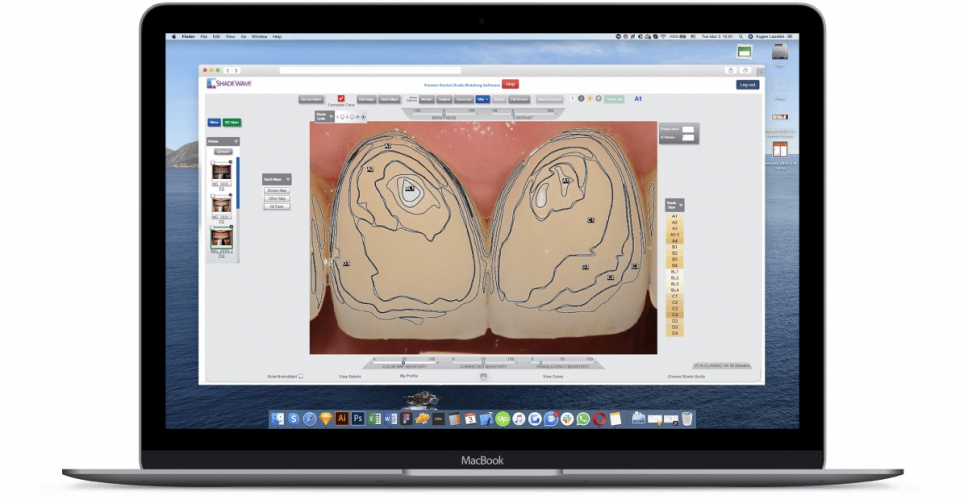Select the A4 shade swatch
Viewport: 968px width, 500px height.
674,241
